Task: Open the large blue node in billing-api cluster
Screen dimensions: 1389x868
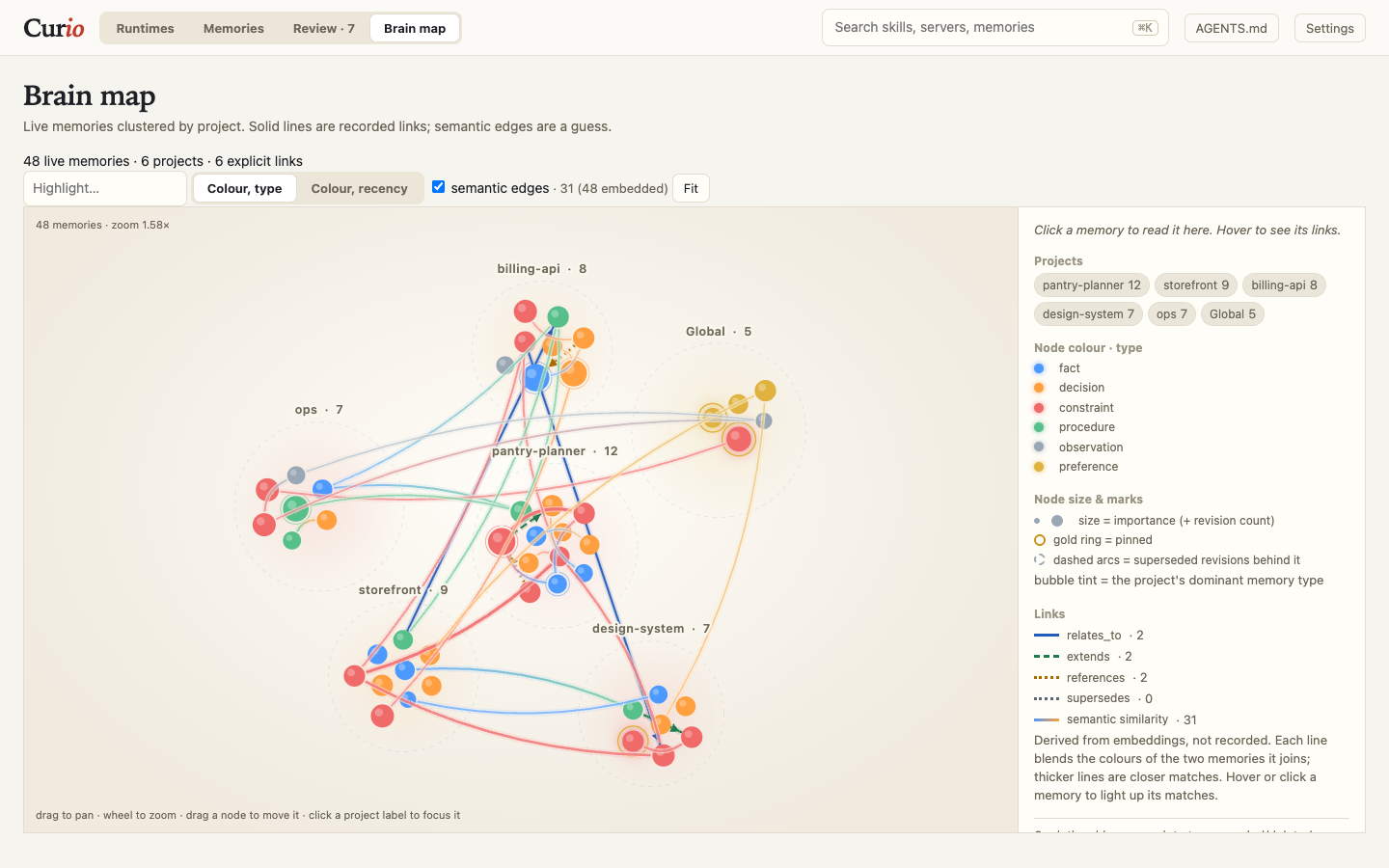Action: (x=536, y=377)
